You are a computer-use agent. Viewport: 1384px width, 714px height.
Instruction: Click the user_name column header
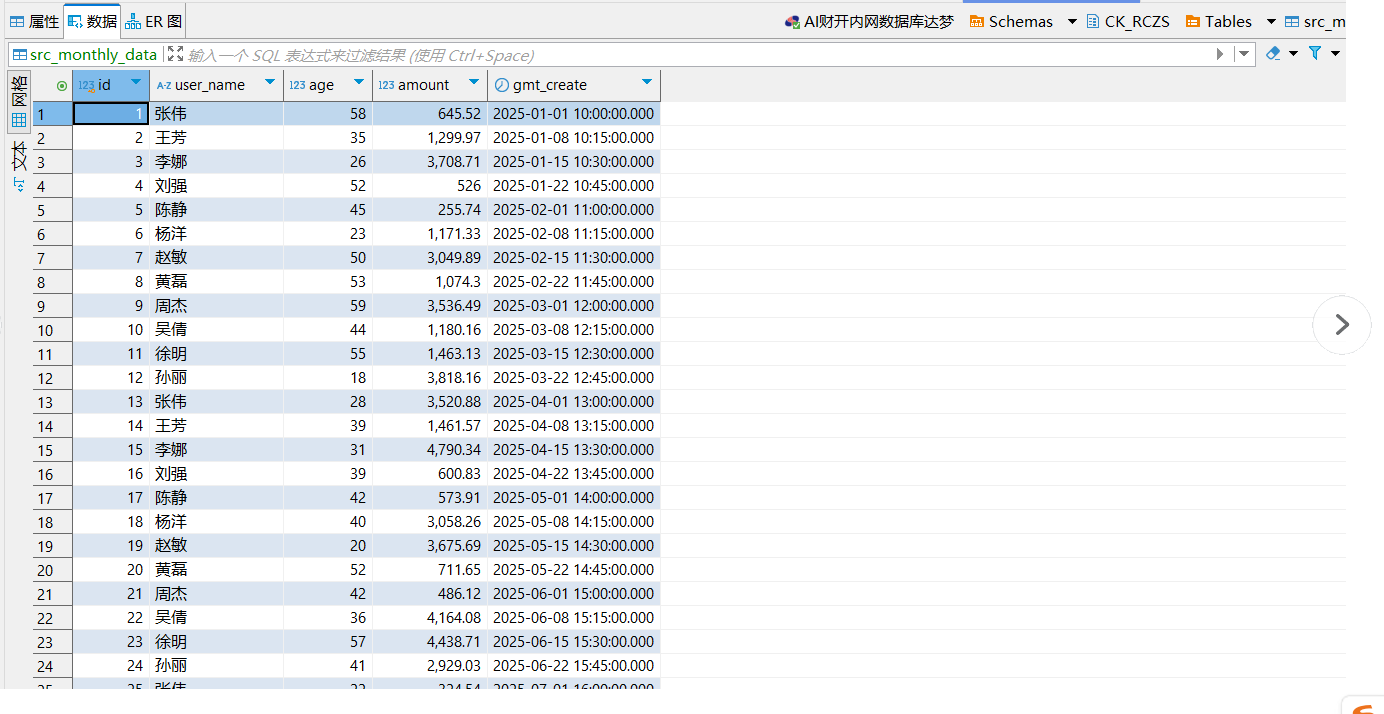point(217,85)
